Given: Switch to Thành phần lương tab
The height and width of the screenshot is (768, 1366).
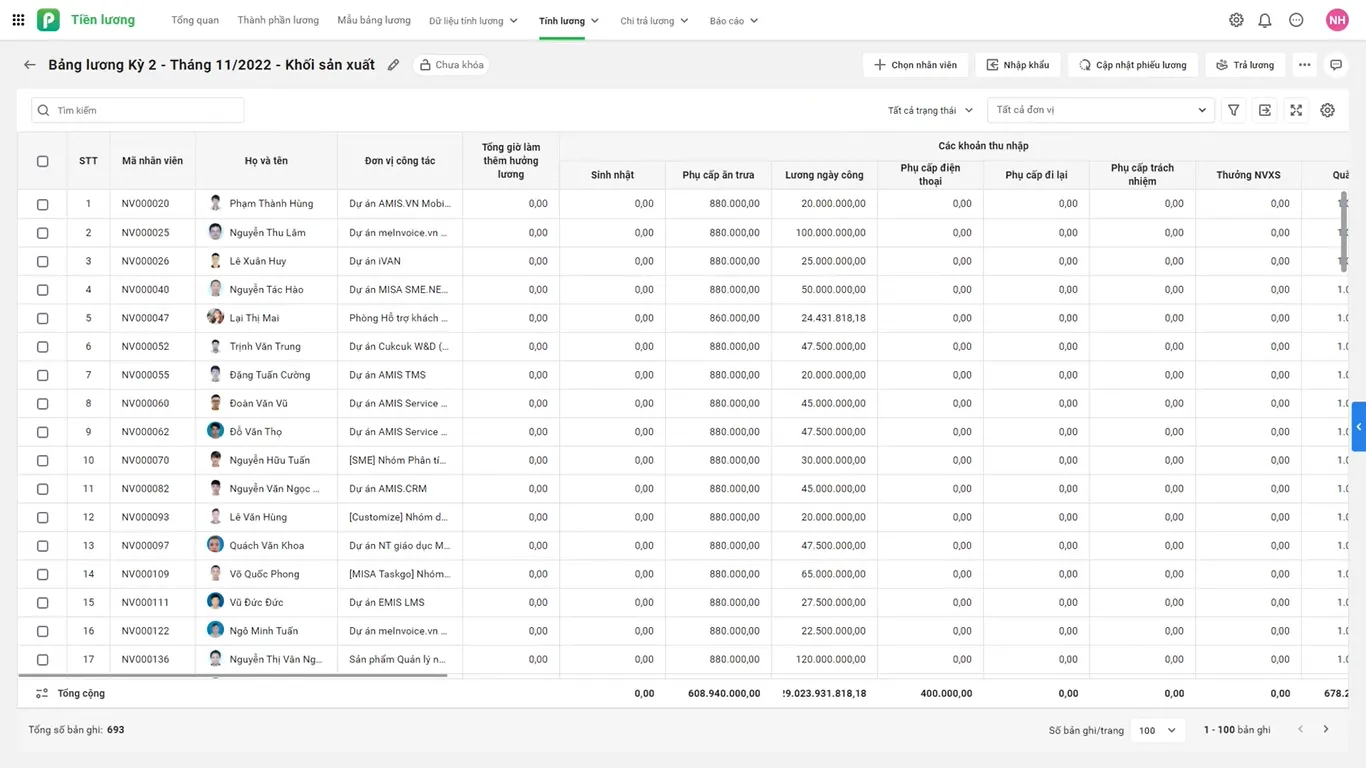Looking at the screenshot, I should pyautogui.click(x=278, y=20).
